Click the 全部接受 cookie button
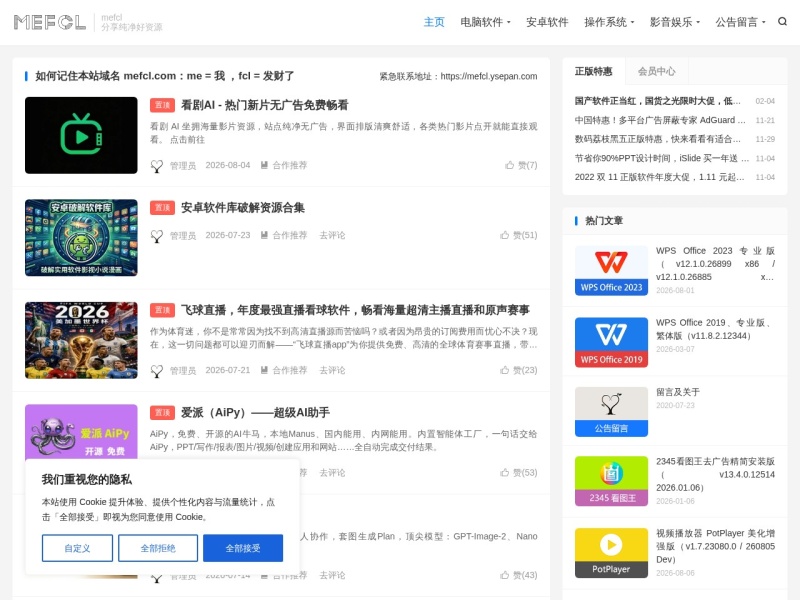This screenshot has height=600, width=800. (x=243, y=548)
